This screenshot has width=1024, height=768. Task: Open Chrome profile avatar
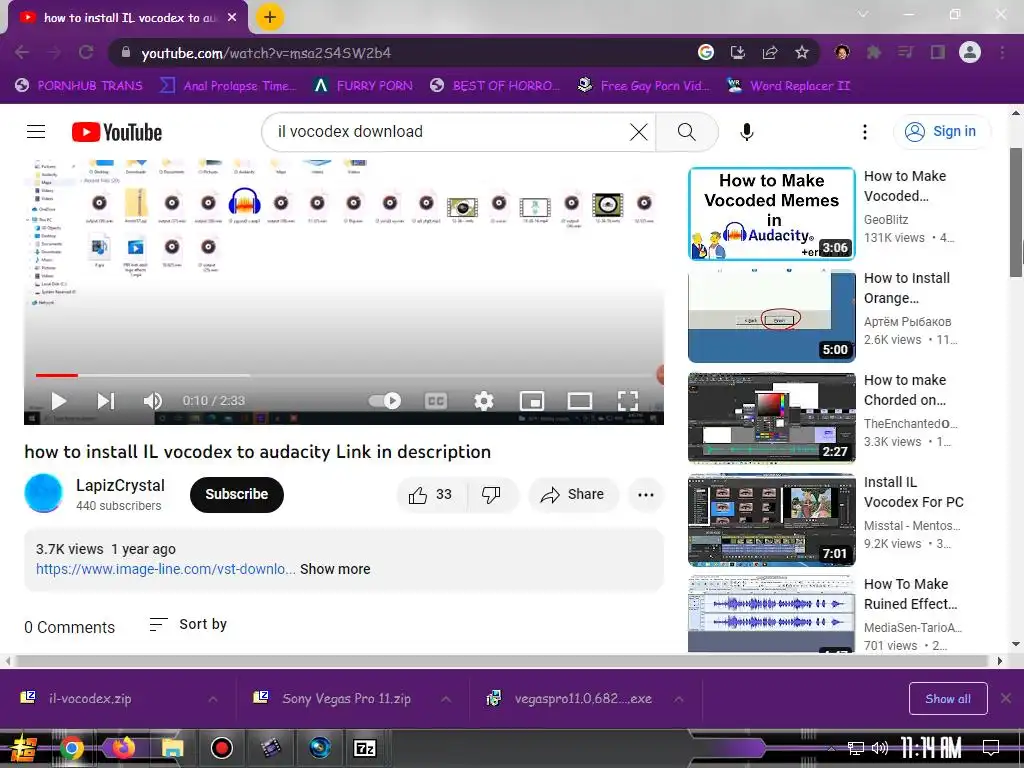tap(970, 52)
